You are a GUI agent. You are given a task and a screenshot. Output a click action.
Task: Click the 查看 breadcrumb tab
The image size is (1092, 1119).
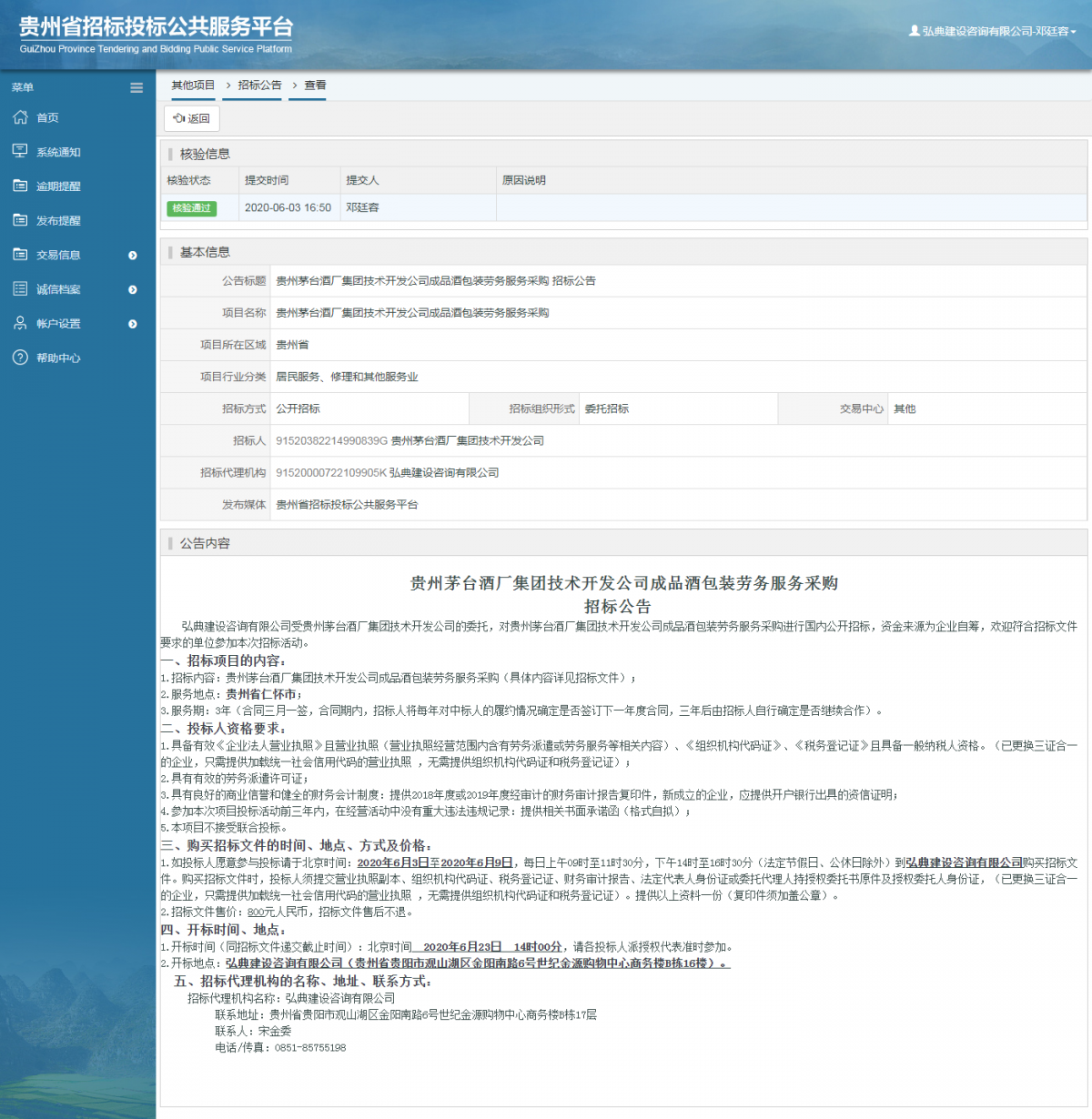[315, 86]
